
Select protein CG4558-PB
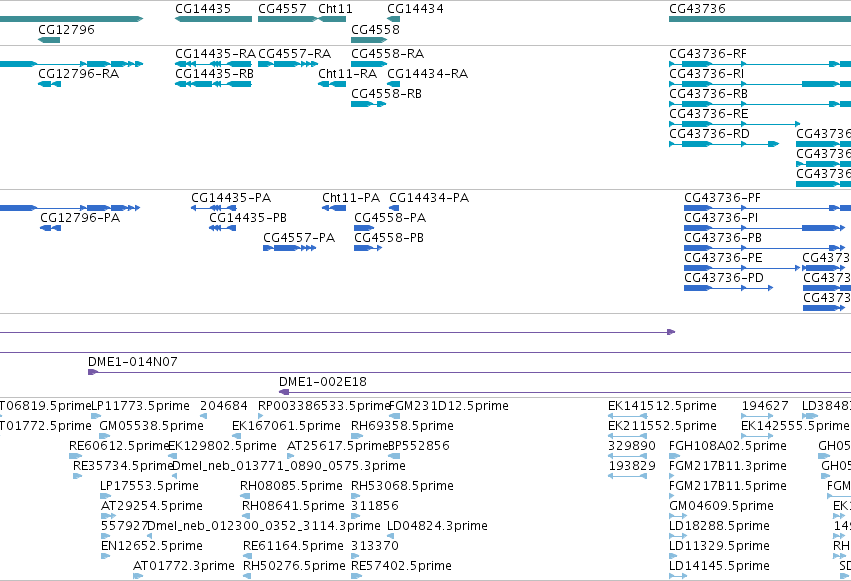tap(368, 248)
